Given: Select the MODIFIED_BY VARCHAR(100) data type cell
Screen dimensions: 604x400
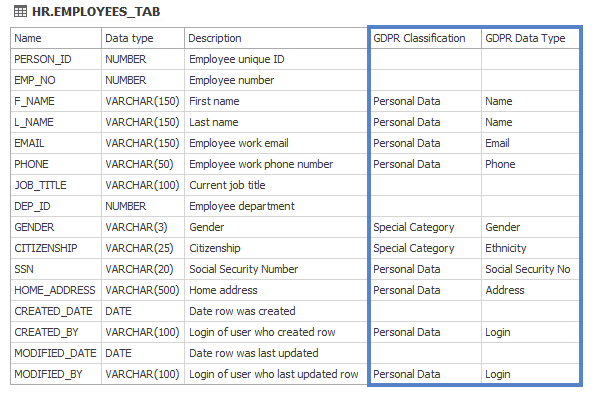Looking at the screenshot, I should coord(142,374).
